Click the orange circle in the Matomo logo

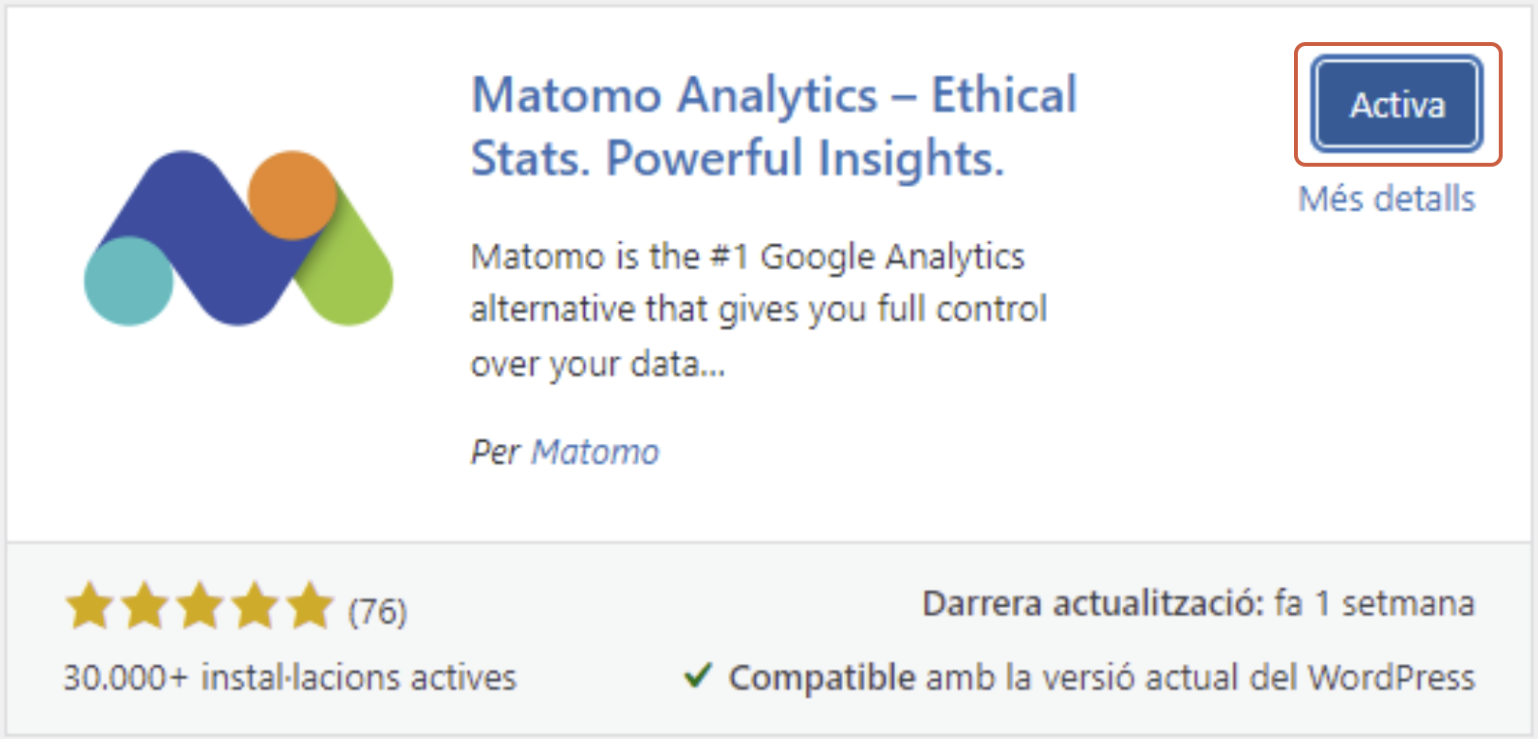point(292,195)
